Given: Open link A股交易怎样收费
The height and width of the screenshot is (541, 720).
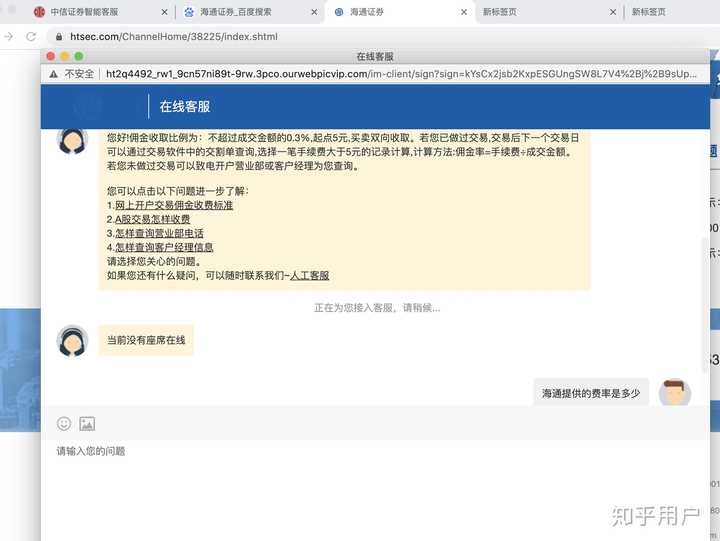Looking at the screenshot, I should pyautogui.click(x=152, y=220).
